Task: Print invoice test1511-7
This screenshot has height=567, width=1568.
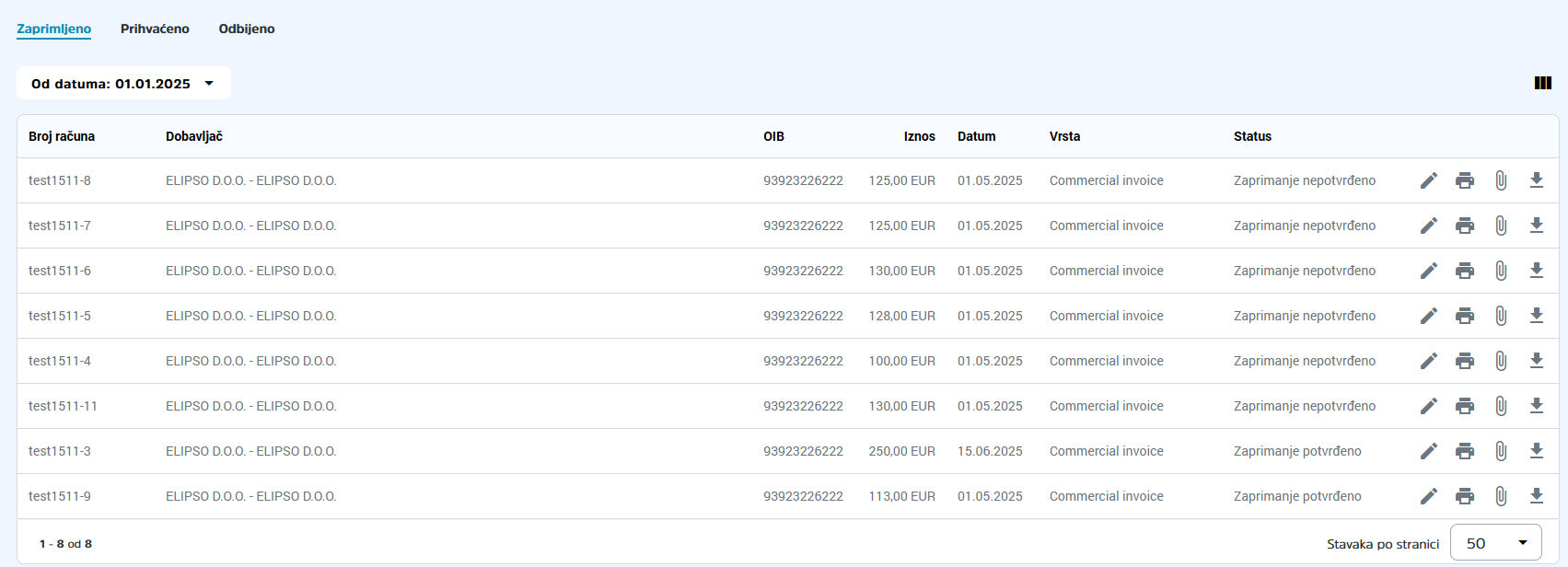Action: coord(1464,226)
